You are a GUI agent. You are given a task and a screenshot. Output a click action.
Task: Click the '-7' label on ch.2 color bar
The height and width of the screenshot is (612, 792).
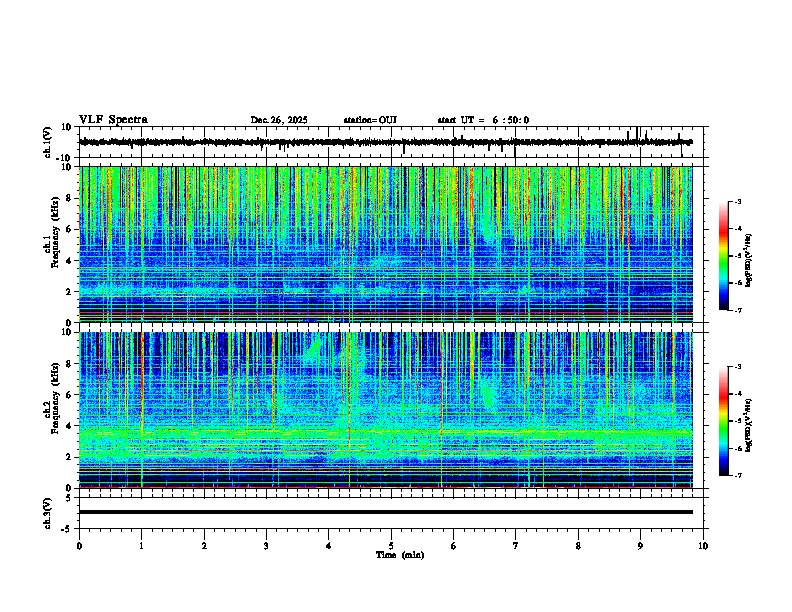click(738, 475)
